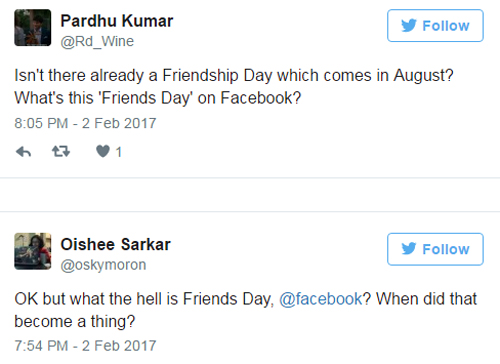
Task: Click Twitter bird icon beside Oishee Sarkar
Action: coord(409,249)
